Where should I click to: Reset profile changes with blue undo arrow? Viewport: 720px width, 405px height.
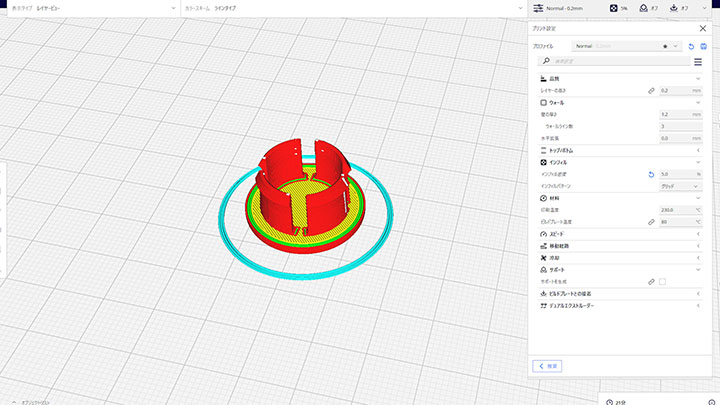click(691, 46)
